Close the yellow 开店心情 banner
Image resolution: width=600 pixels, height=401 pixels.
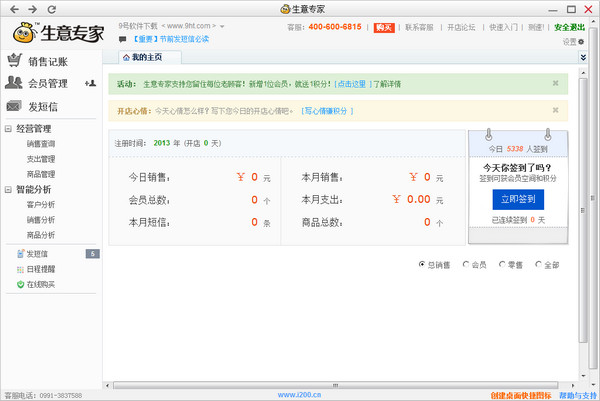555,111
